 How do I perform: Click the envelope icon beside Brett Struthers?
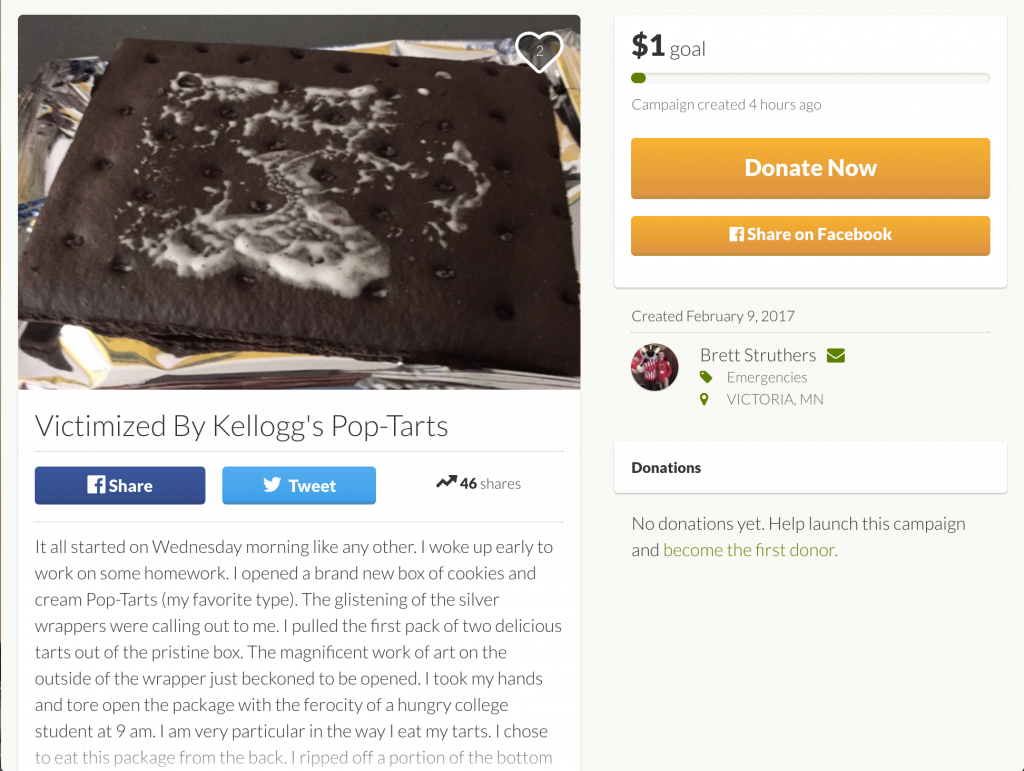836,355
